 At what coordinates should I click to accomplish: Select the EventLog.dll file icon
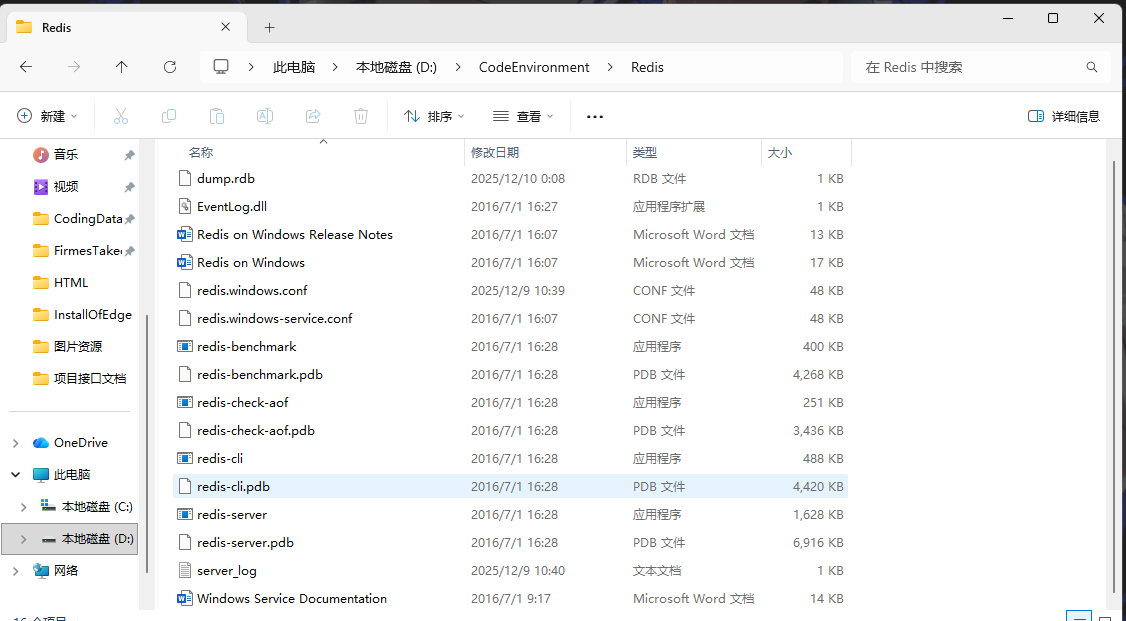pyautogui.click(x=185, y=206)
